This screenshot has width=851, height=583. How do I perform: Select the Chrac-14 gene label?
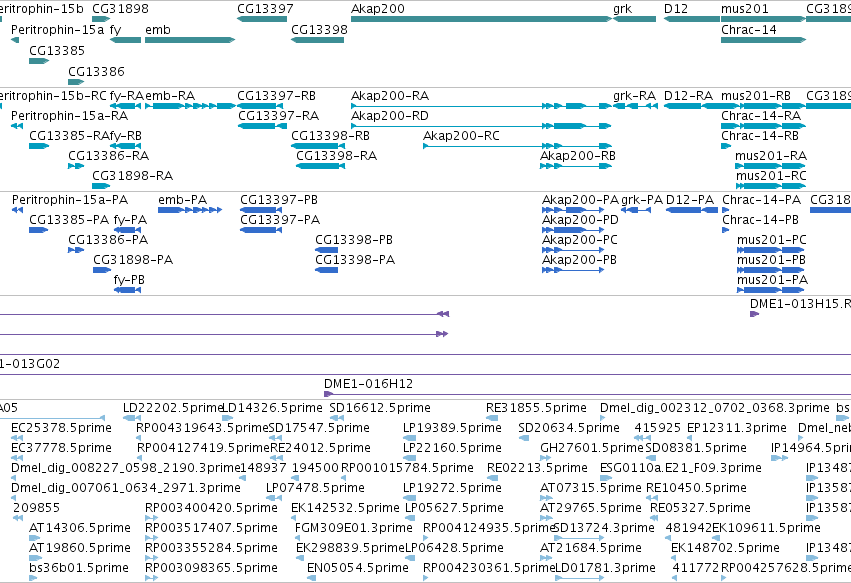[x=748, y=30]
